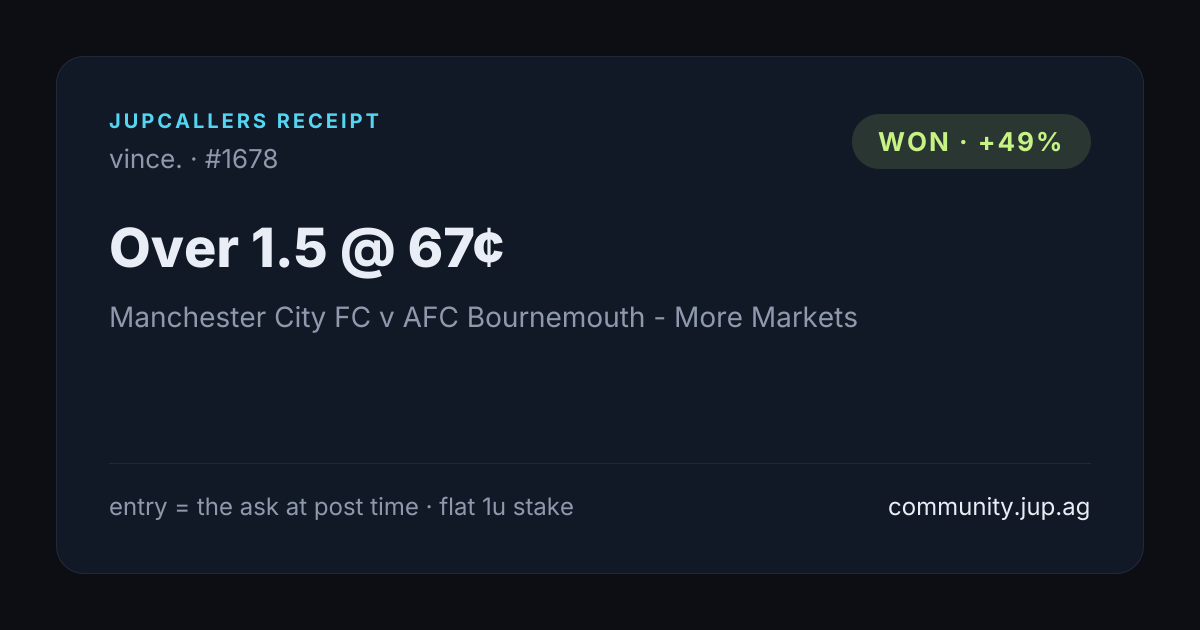Click the 67¢ entry price
Viewport: 1200px width, 630px height.
click(x=455, y=248)
